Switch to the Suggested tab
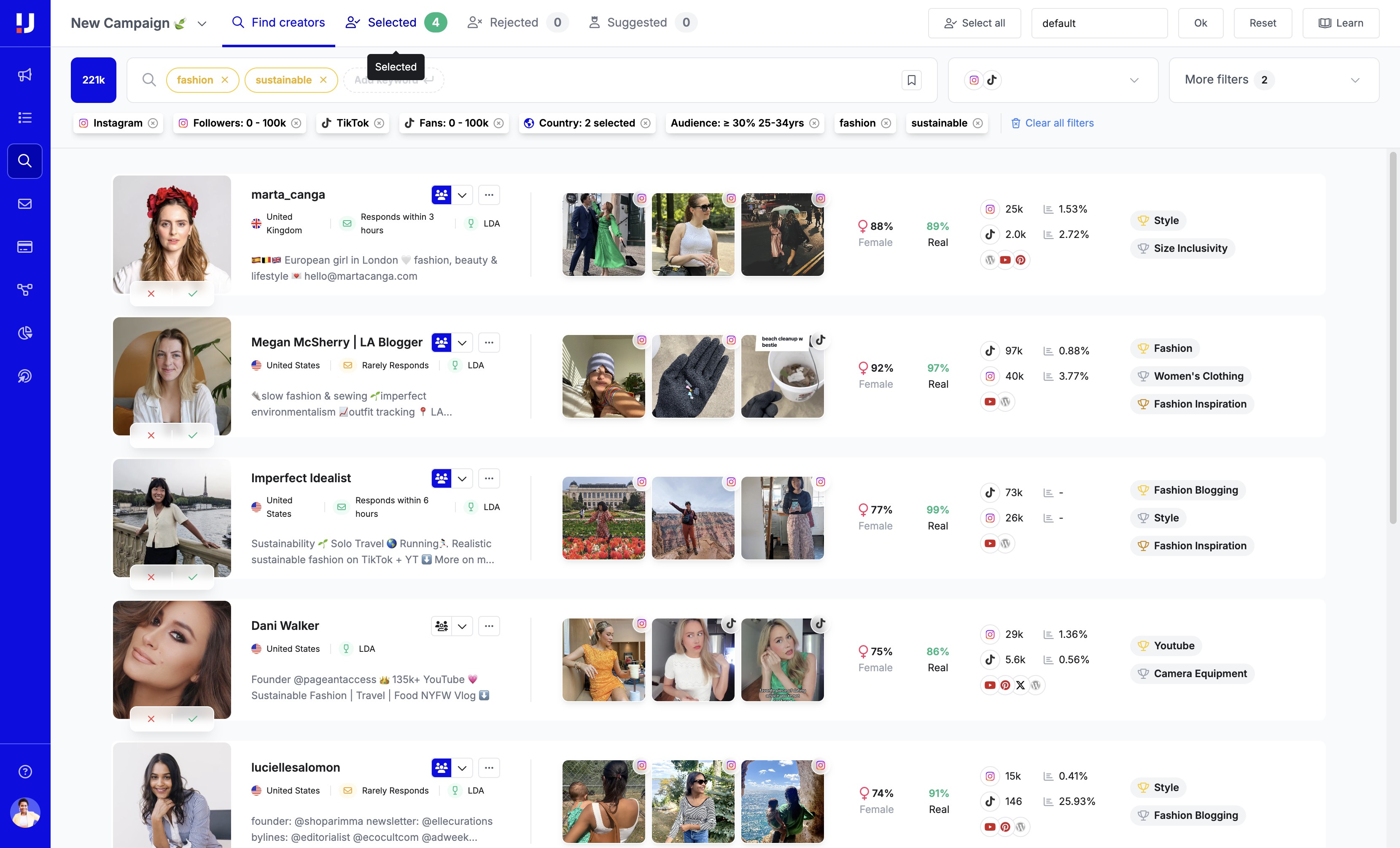The width and height of the screenshot is (1400, 848). [636, 23]
